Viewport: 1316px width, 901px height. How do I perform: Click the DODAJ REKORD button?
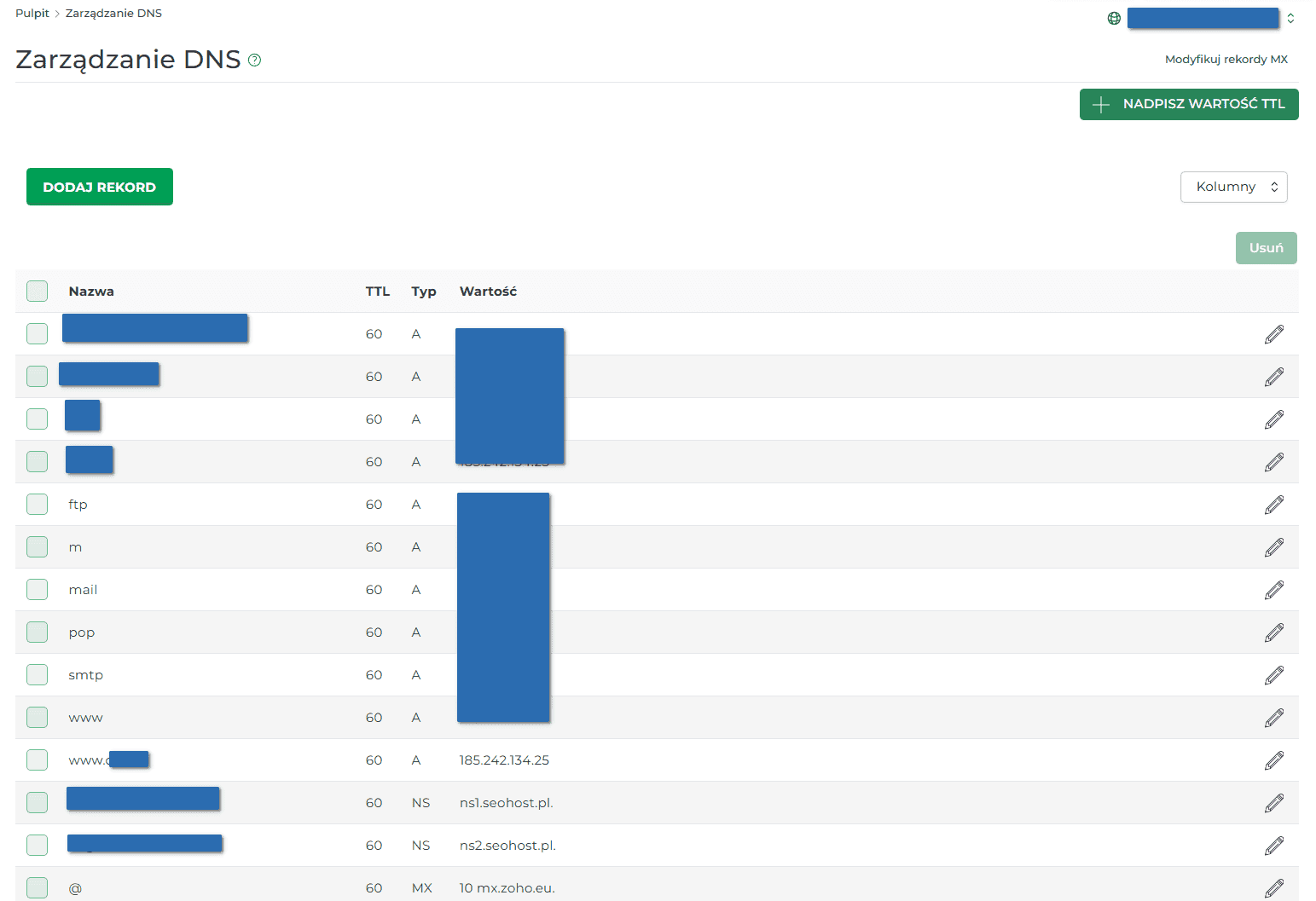pos(100,187)
